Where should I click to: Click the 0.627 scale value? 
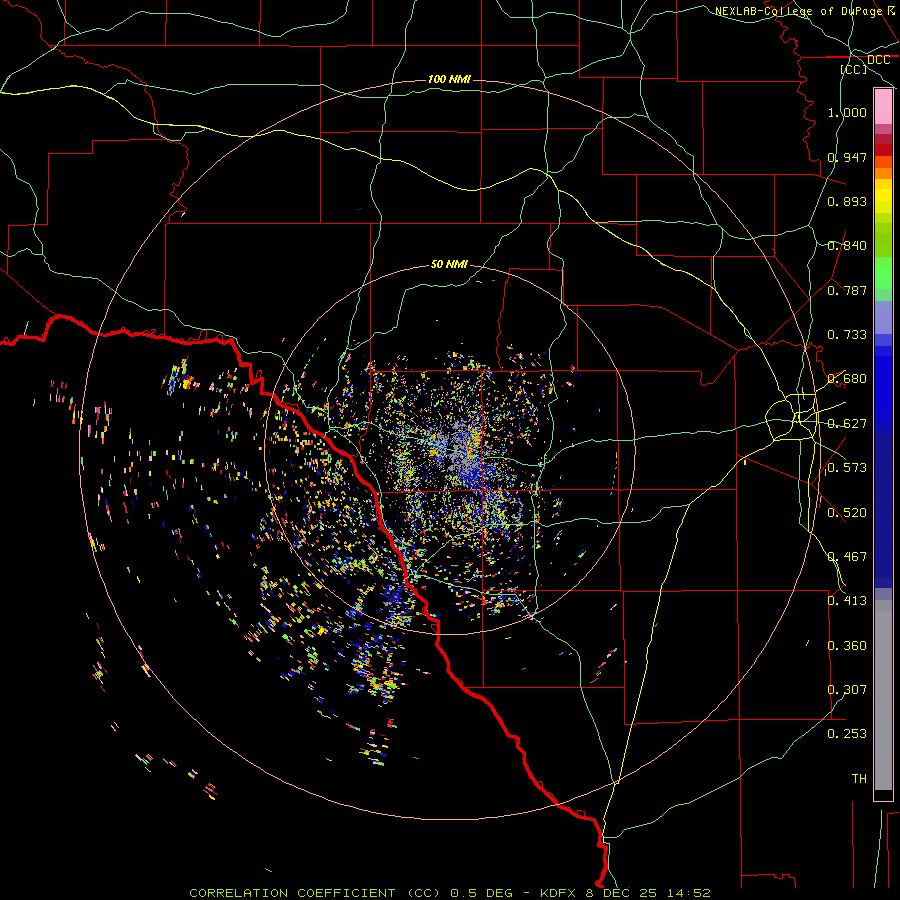point(847,424)
